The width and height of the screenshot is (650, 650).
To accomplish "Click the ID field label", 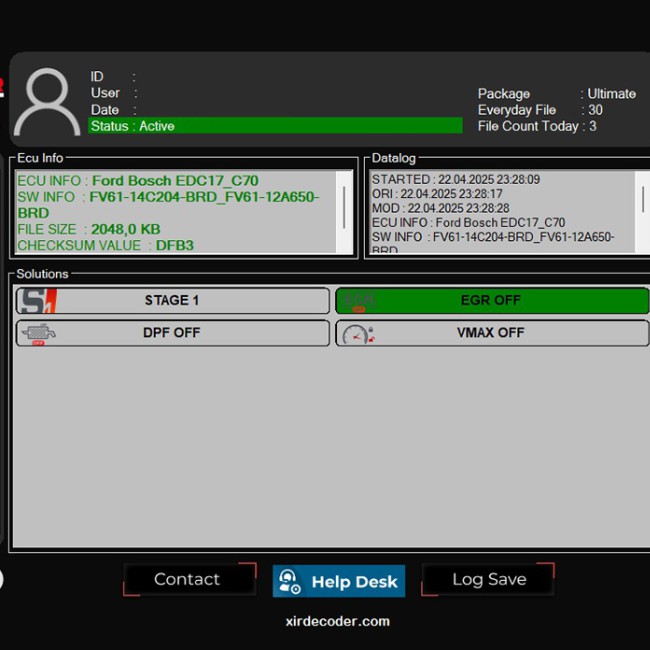I will 97,77.
